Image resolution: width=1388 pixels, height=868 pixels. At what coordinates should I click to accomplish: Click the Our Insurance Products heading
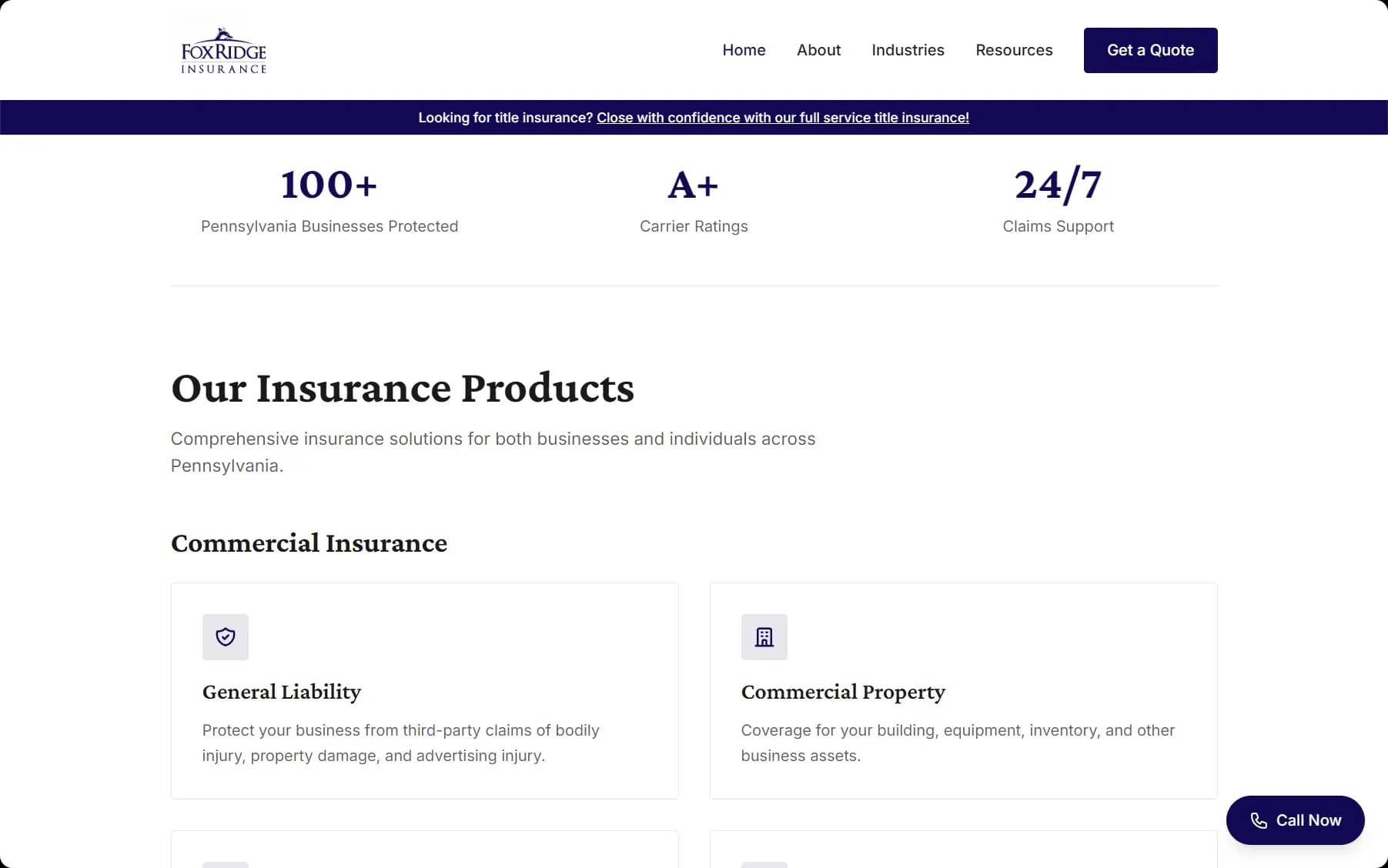(x=403, y=389)
